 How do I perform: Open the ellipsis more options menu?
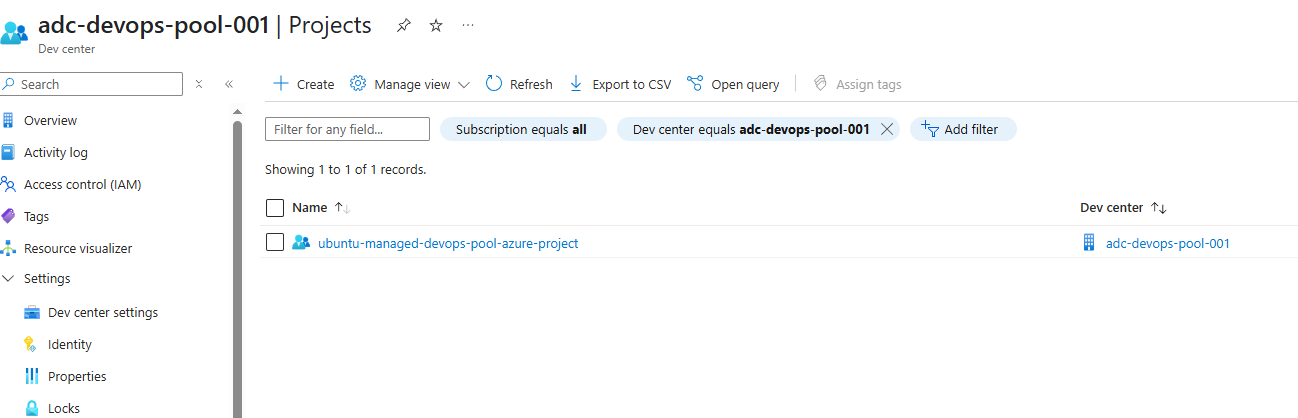(x=468, y=26)
